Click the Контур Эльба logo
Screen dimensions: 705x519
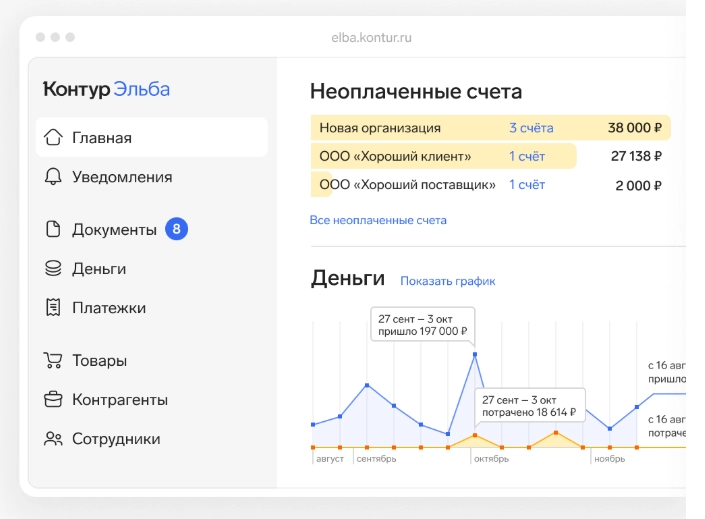[x=106, y=89]
